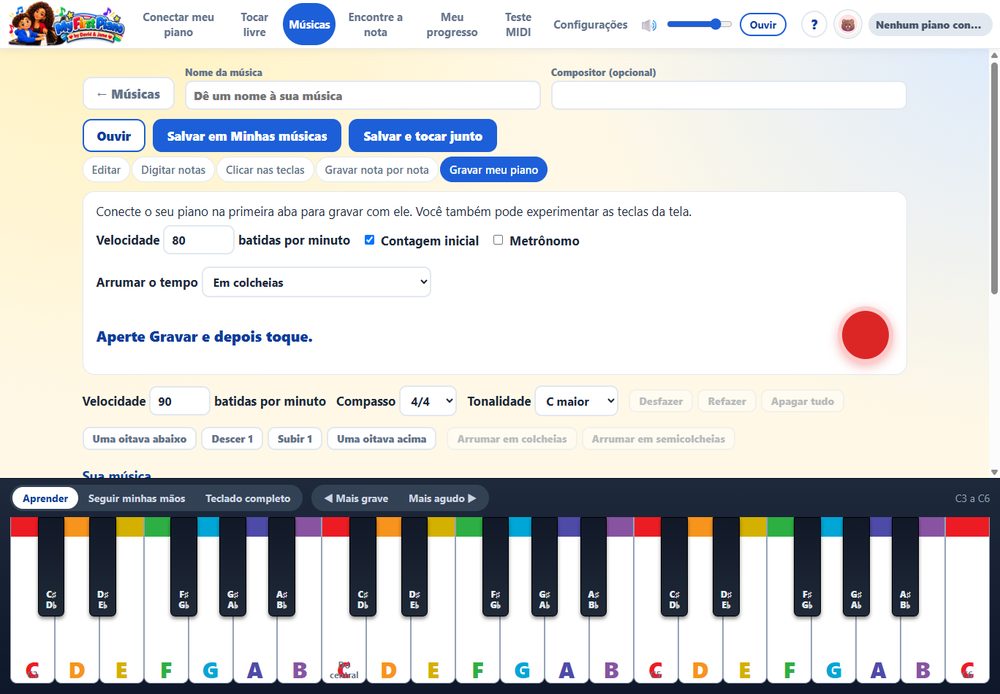Switch to Gravar nota por nota mode
The width and height of the screenshot is (1000, 694).
[x=376, y=170]
